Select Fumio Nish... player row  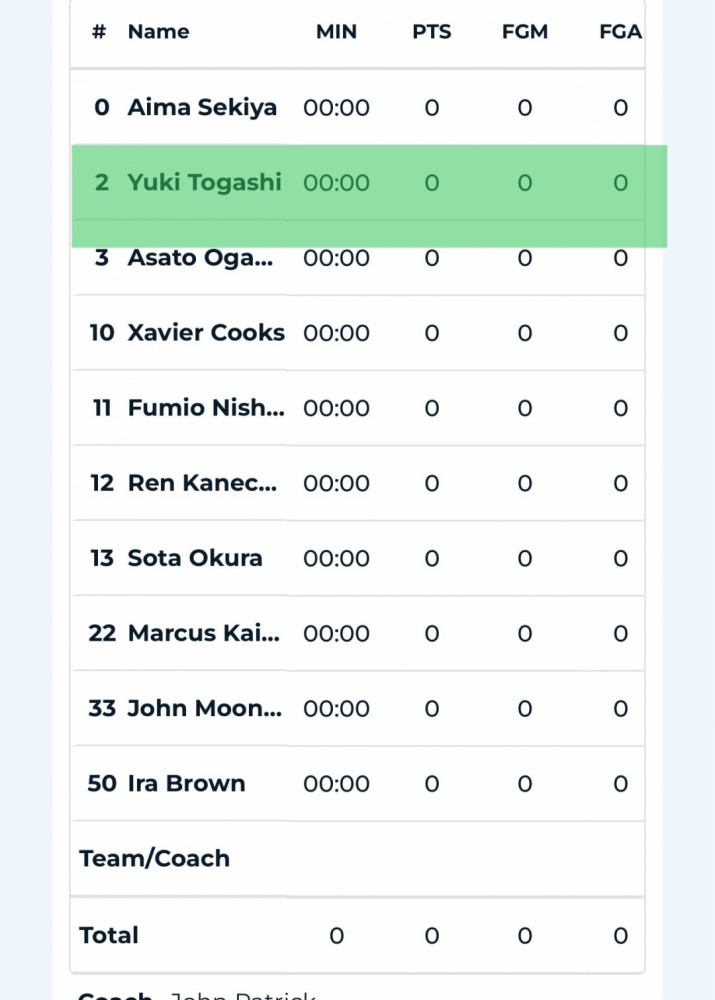tap(357, 408)
